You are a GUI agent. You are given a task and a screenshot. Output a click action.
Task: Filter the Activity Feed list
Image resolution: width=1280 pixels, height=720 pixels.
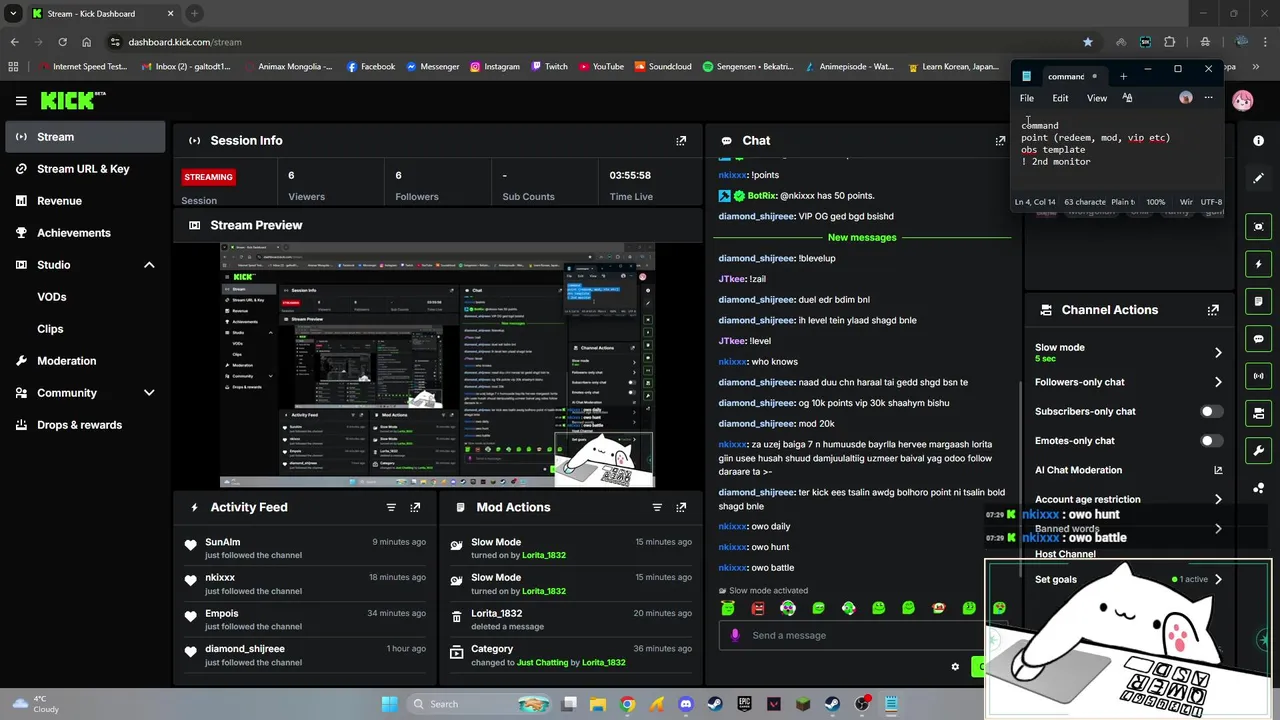coord(391,507)
